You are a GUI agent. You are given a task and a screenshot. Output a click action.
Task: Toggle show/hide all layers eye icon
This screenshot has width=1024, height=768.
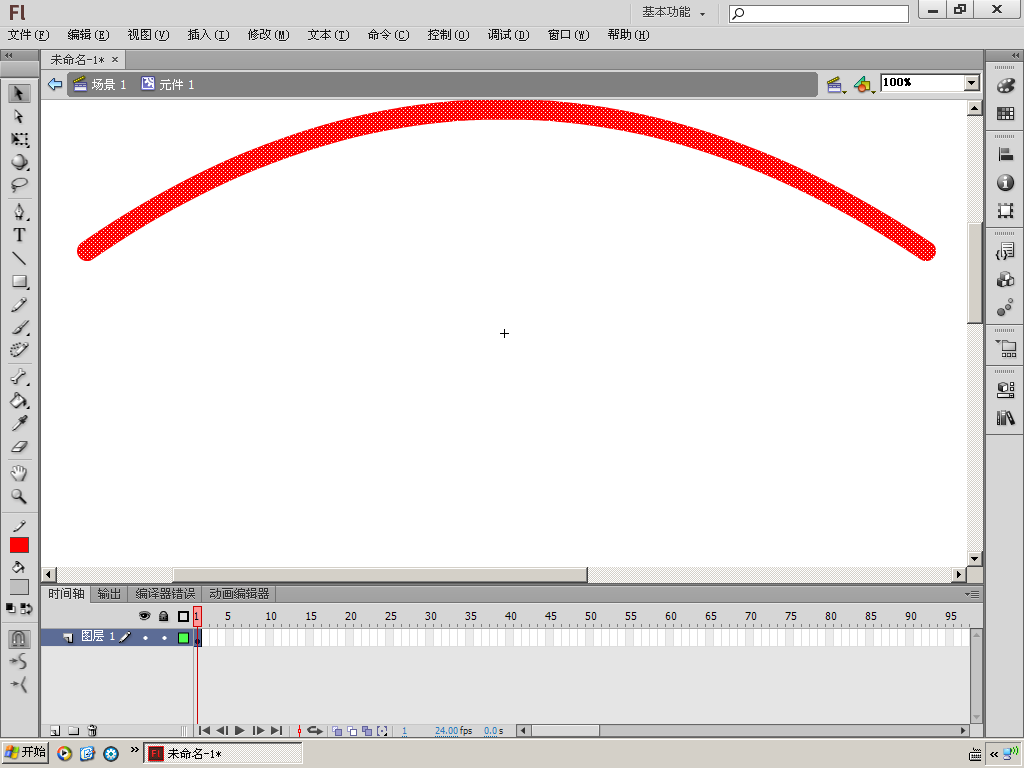point(144,616)
